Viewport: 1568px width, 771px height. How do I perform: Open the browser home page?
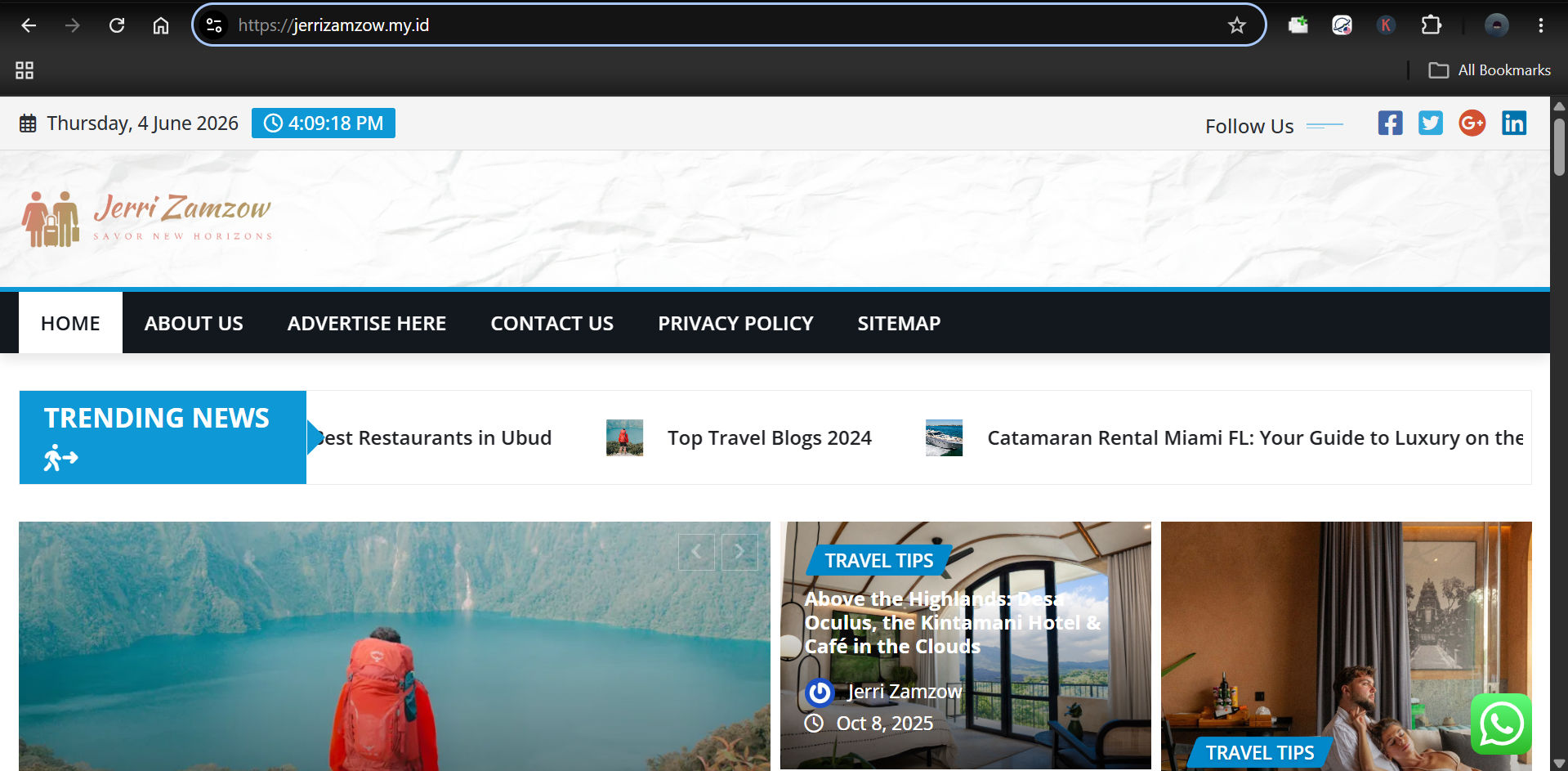click(x=161, y=25)
